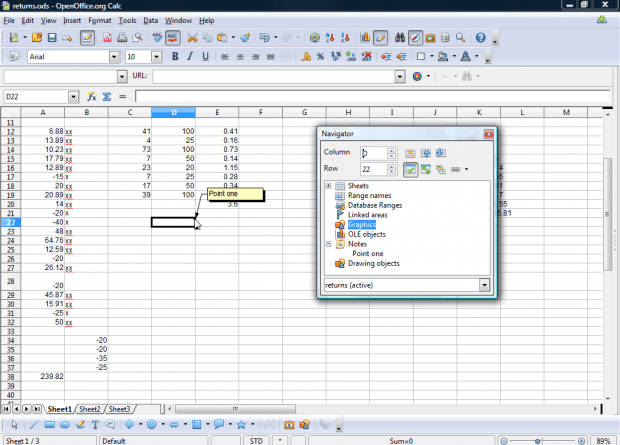Toggle Italic formatting
The height and width of the screenshot is (445, 620).
[x=190, y=57]
